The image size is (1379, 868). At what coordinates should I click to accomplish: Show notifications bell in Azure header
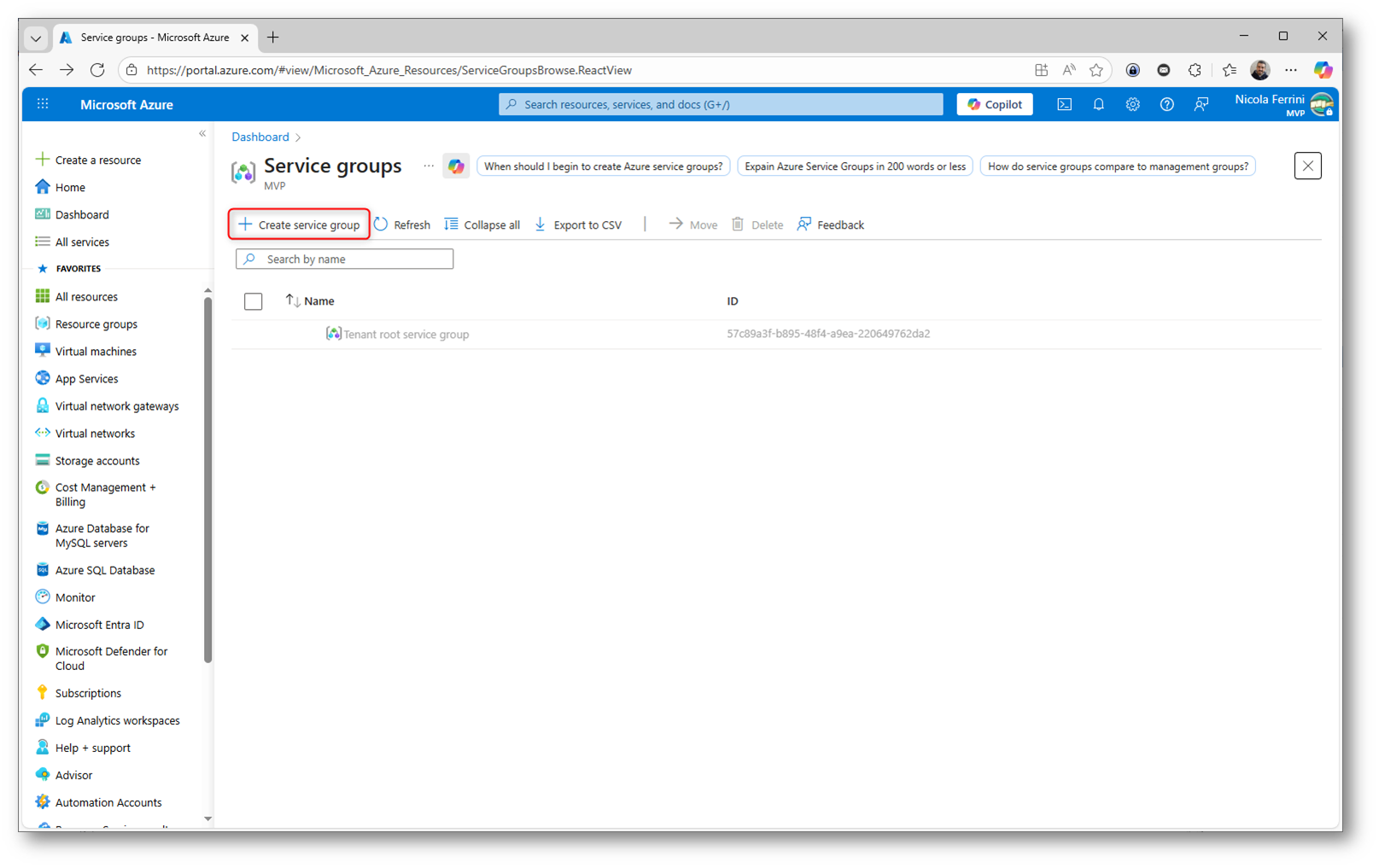(x=1098, y=104)
